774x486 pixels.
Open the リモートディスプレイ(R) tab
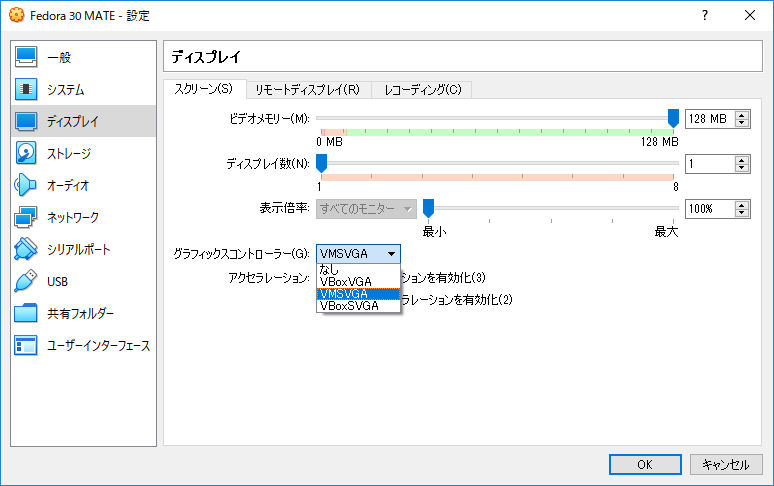click(x=308, y=90)
